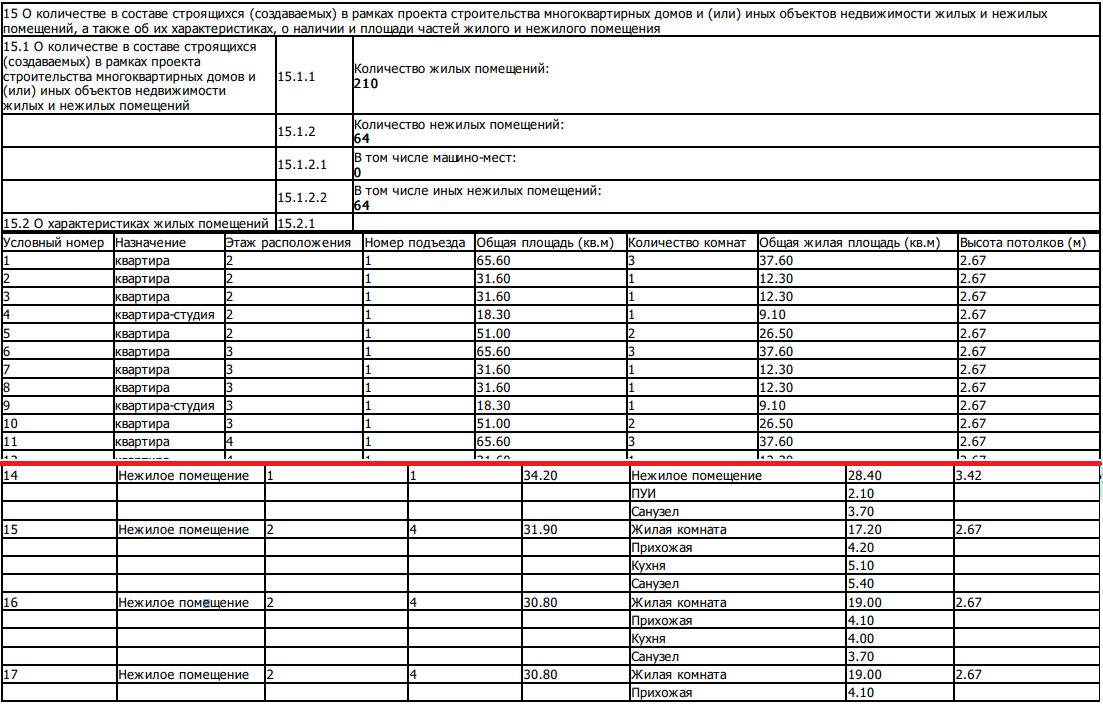This screenshot has height=704, width=1103.
Task: Select the 'Количество нежилых помещений:' label
Action: click(459, 125)
